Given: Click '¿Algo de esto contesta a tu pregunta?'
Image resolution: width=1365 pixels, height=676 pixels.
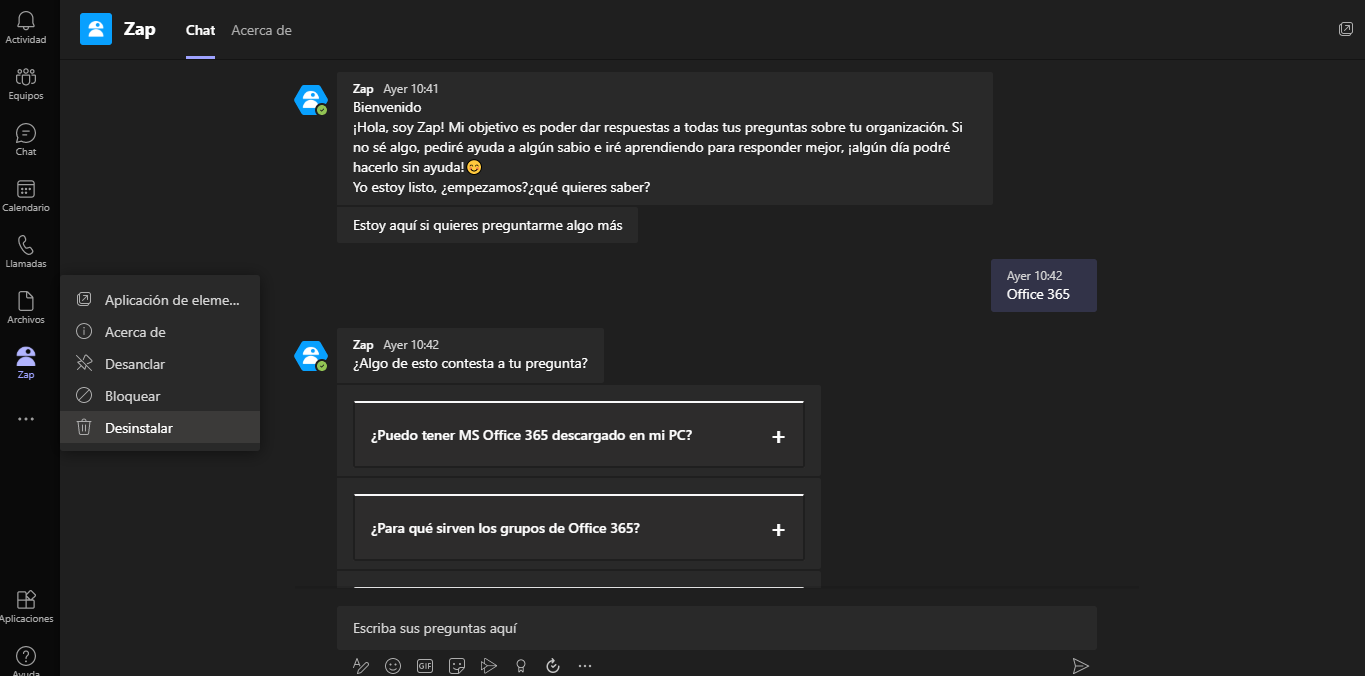Looking at the screenshot, I should [x=470, y=363].
